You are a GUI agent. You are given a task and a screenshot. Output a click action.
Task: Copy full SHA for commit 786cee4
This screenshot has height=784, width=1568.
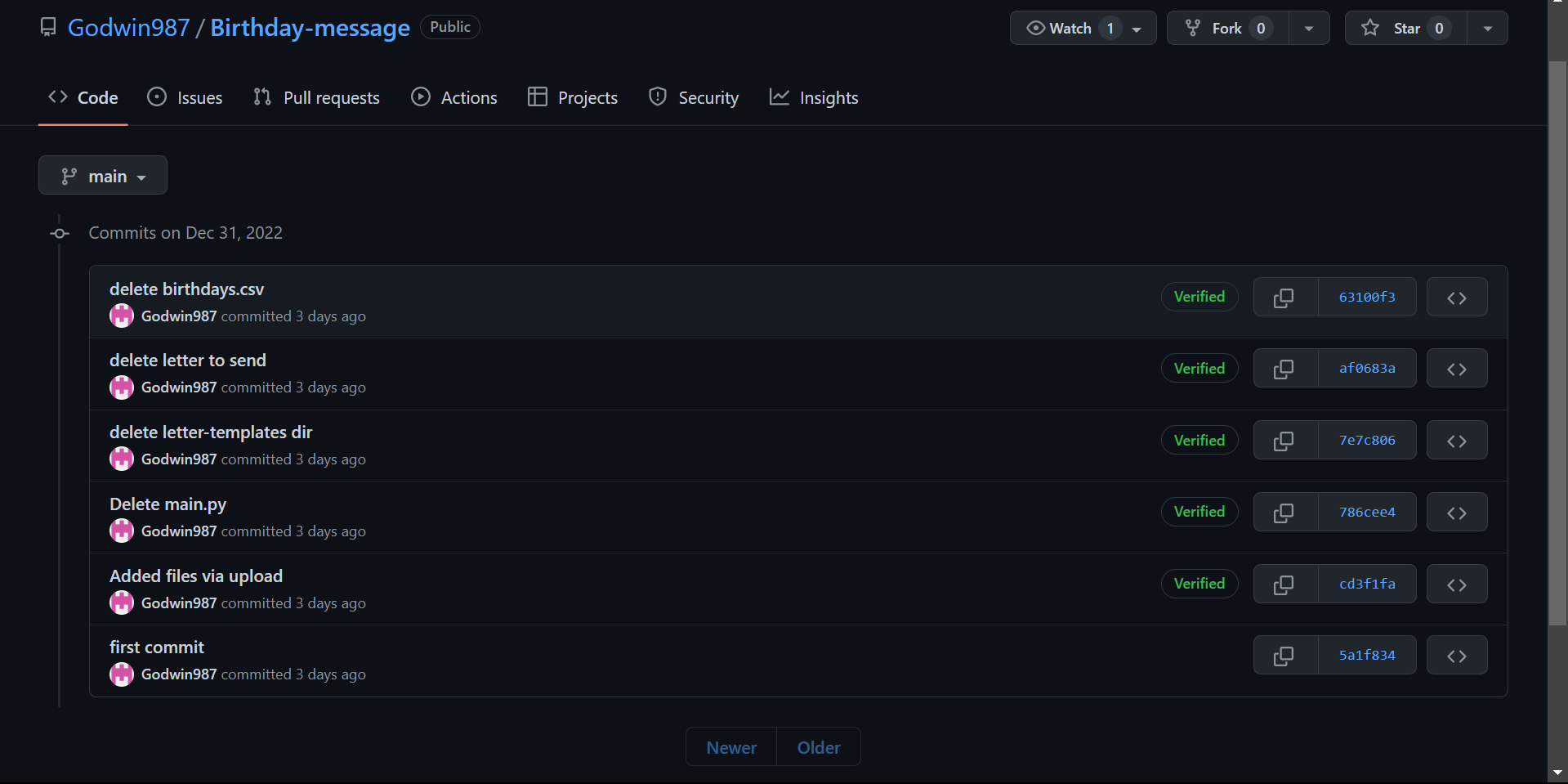point(1285,513)
